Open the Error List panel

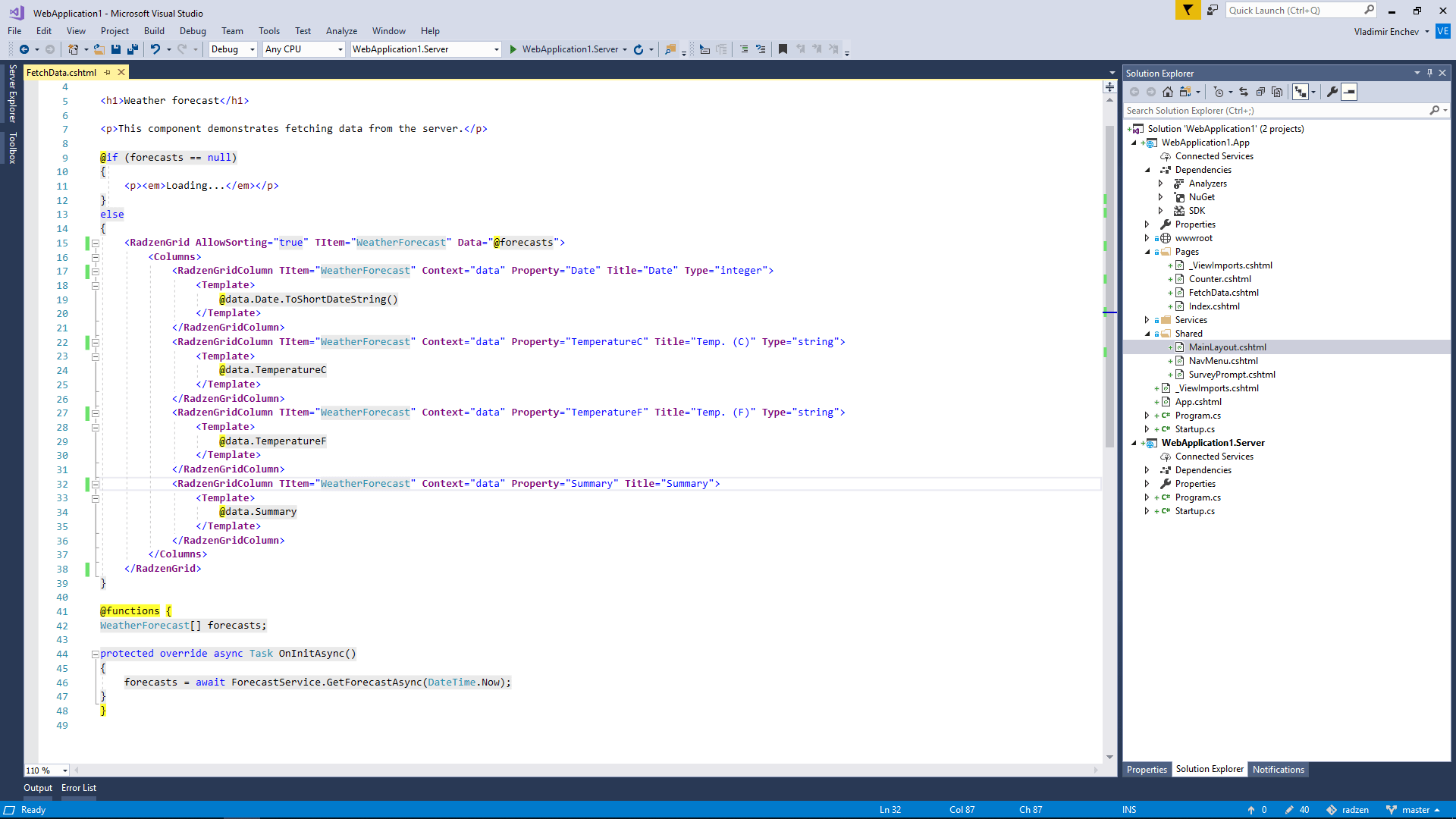pyautogui.click(x=79, y=788)
